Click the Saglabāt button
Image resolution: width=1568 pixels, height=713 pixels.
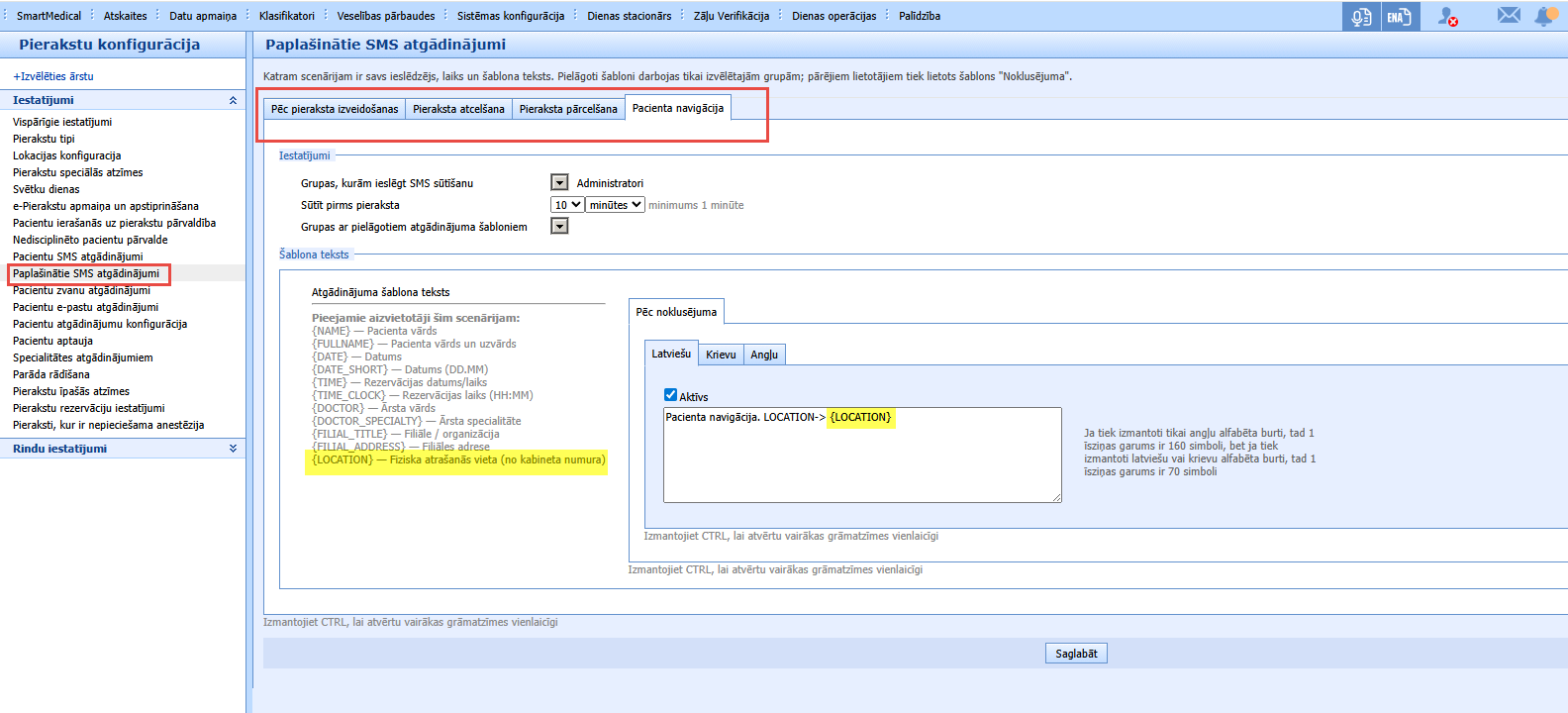point(1076,654)
